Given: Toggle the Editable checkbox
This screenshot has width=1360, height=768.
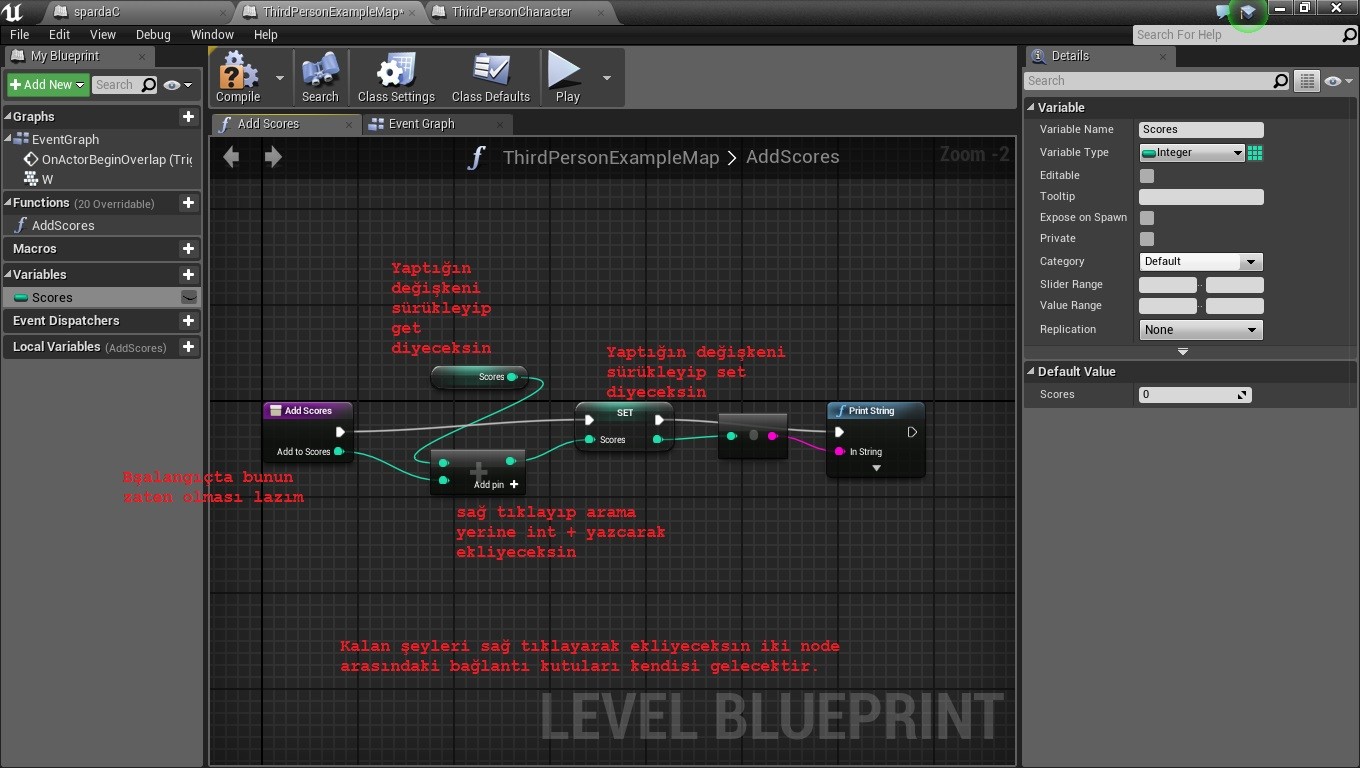Looking at the screenshot, I should point(1147,176).
